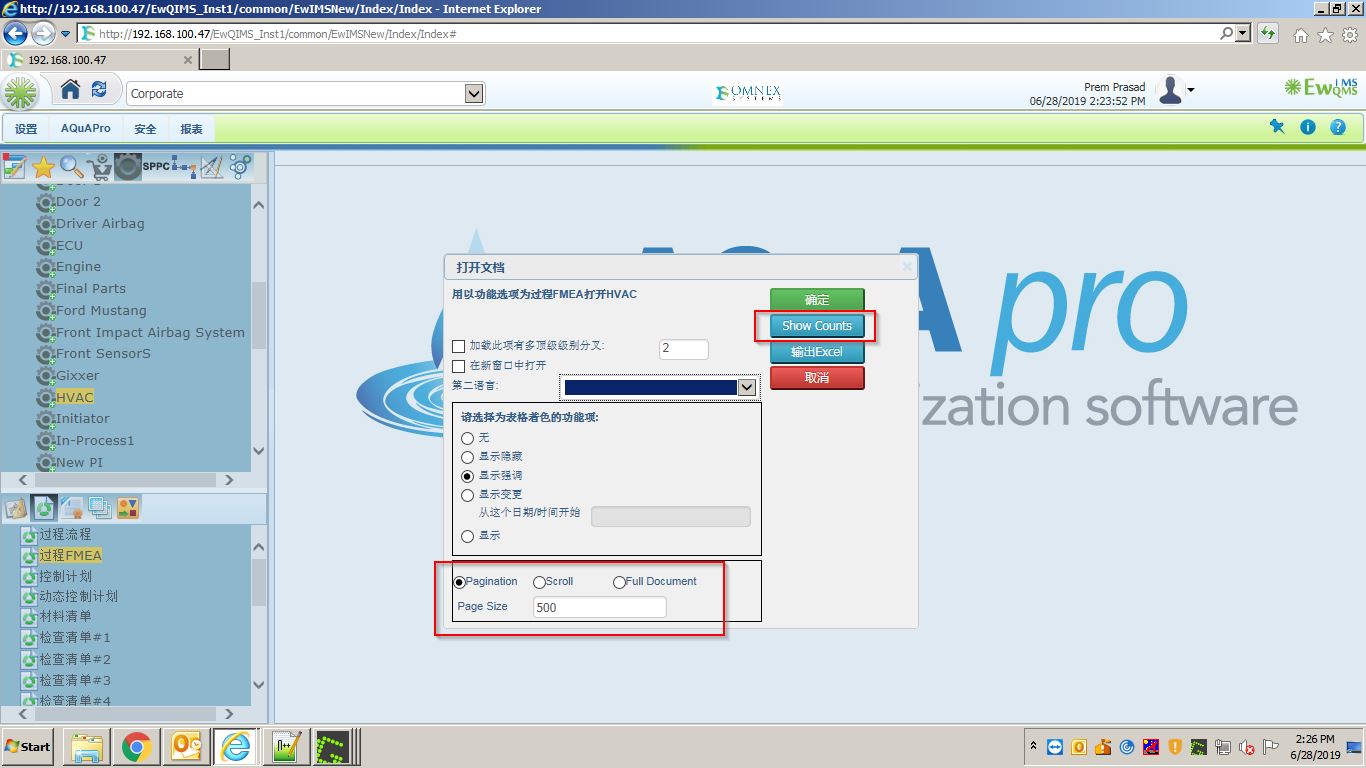Open the Corporate dropdown list
Image resolution: width=1366 pixels, height=768 pixels.
[475, 93]
